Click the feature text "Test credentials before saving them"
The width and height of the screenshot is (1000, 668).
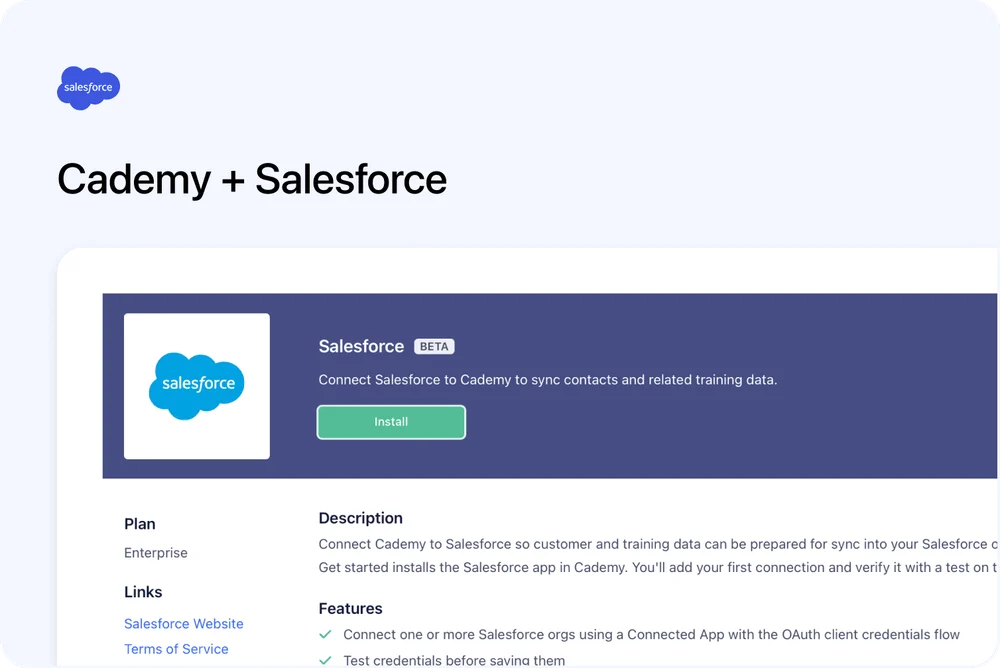pyautogui.click(x=454, y=660)
